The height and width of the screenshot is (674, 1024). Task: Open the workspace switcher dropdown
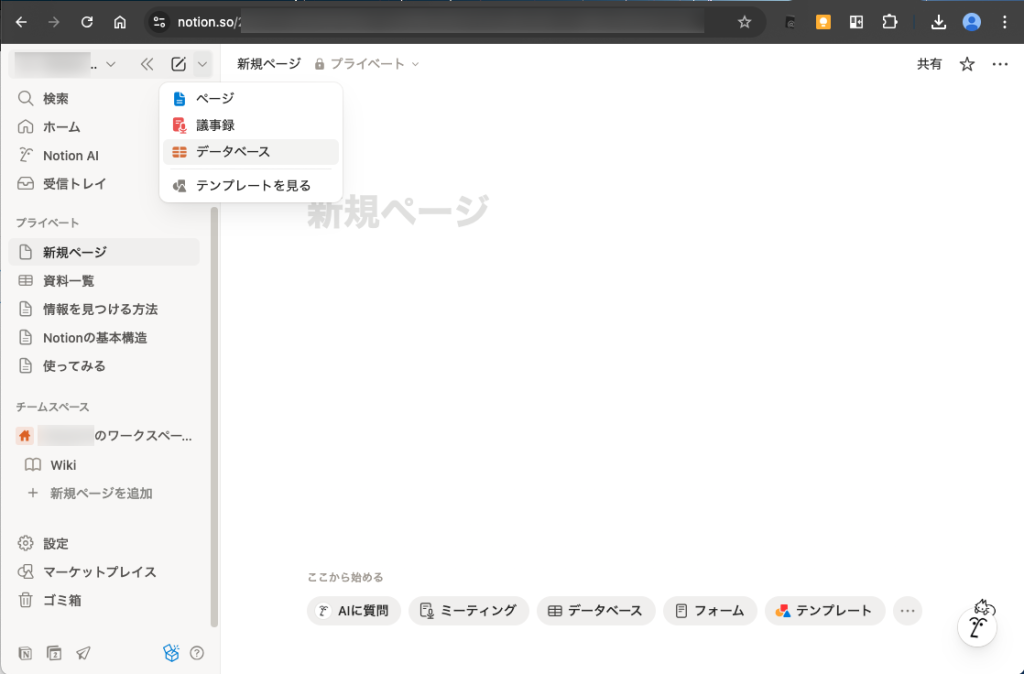click(x=65, y=64)
